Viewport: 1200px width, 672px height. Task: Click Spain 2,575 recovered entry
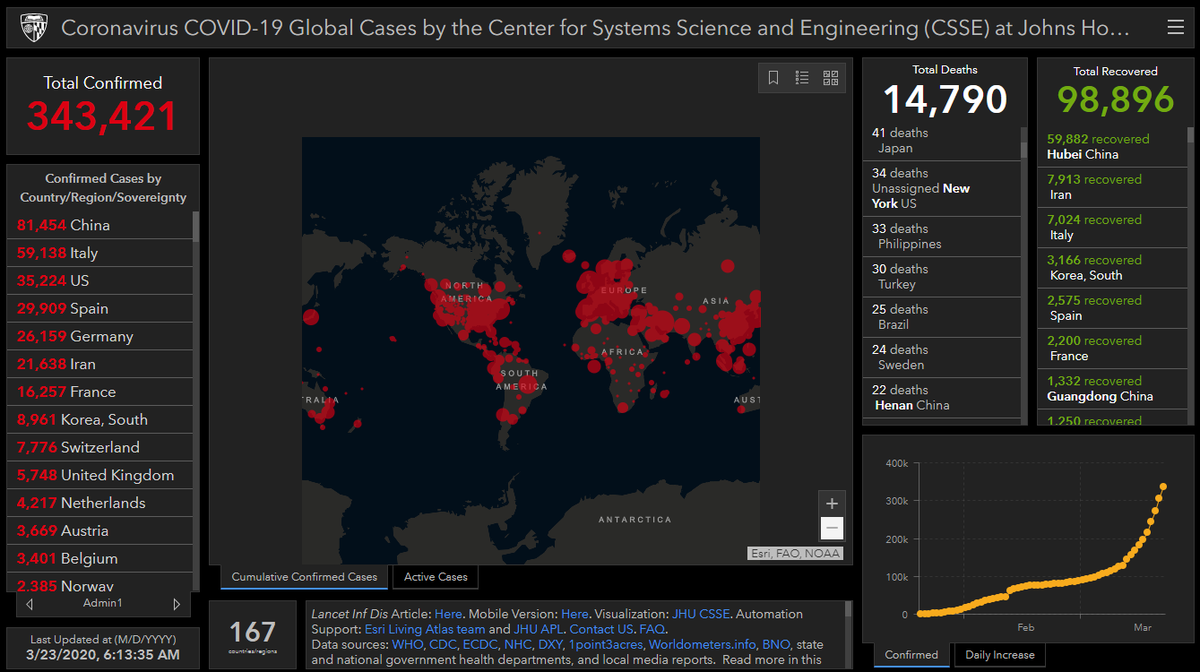click(1111, 308)
